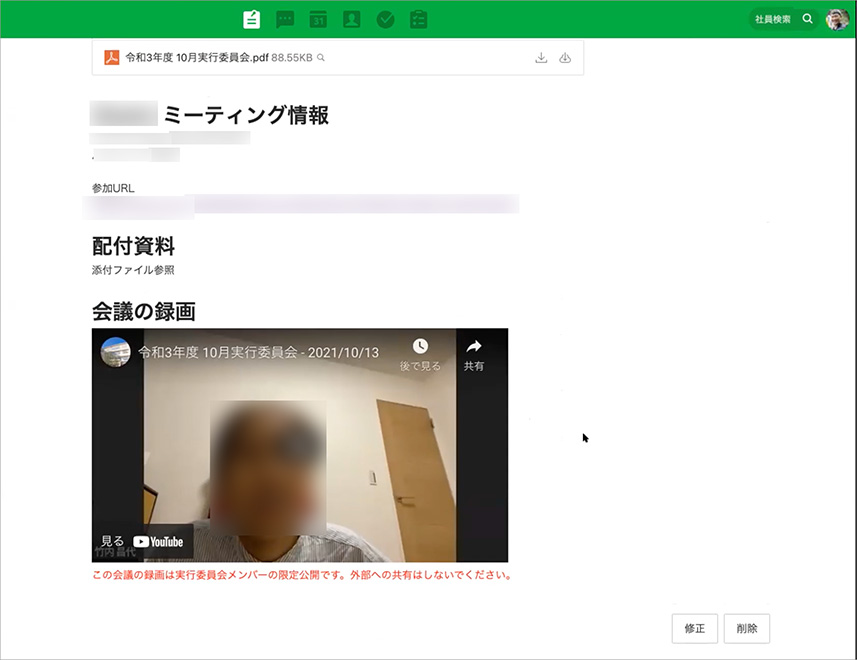This screenshot has width=857, height=660.
Task: Open the calendar icon in top bar
Action: tap(318, 19)
